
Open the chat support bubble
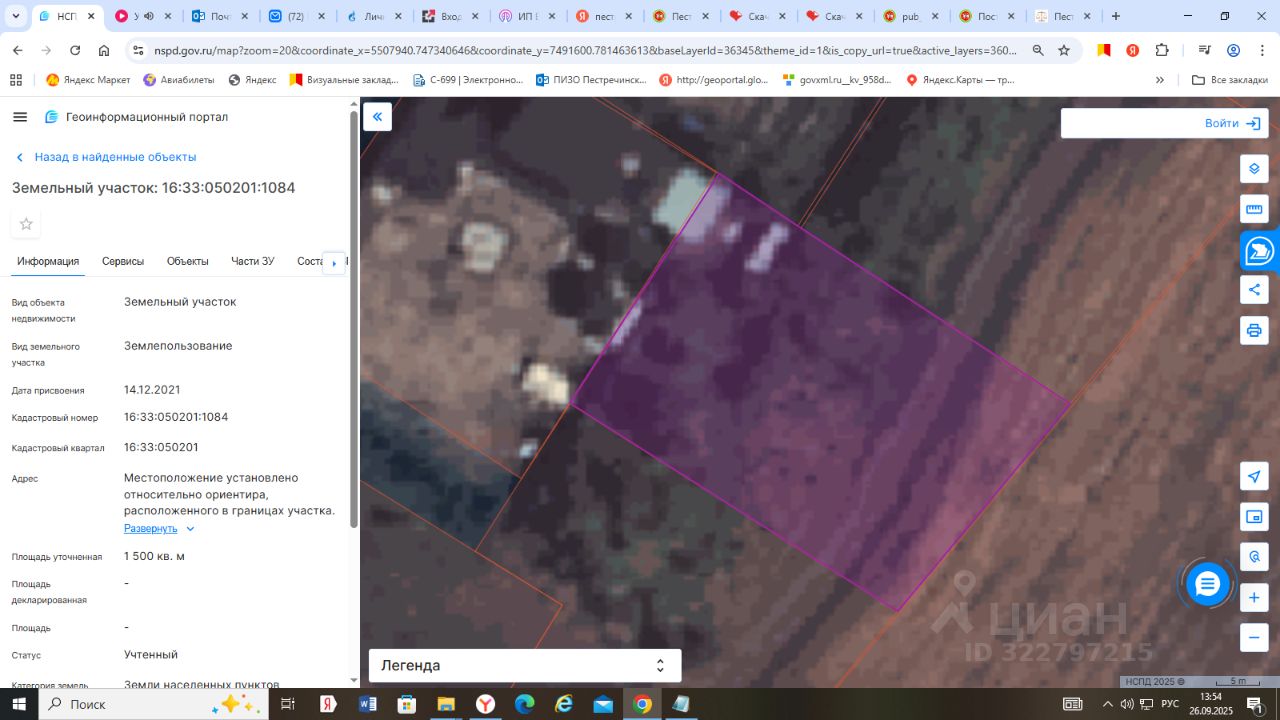point(1208,585)
